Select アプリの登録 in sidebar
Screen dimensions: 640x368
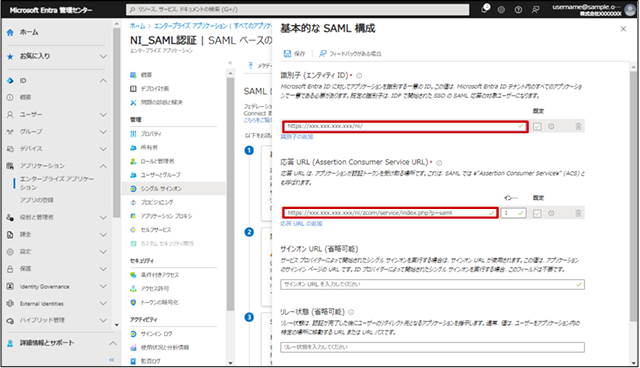37,200
